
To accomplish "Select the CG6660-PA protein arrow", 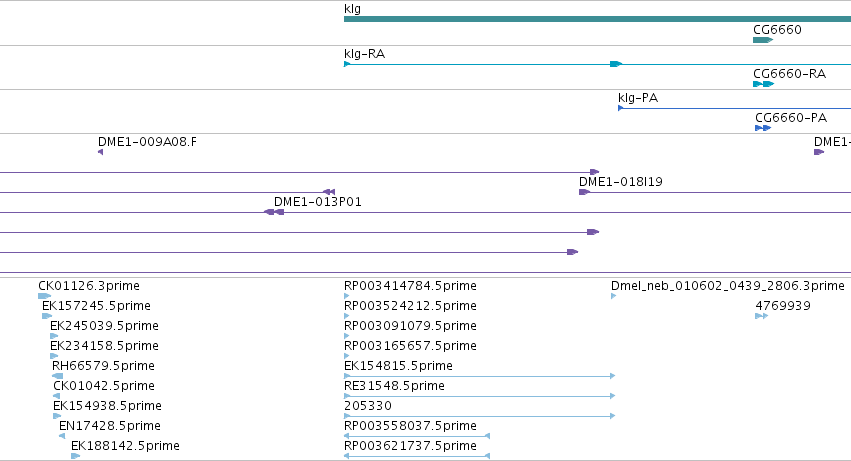I will point(763,128).
